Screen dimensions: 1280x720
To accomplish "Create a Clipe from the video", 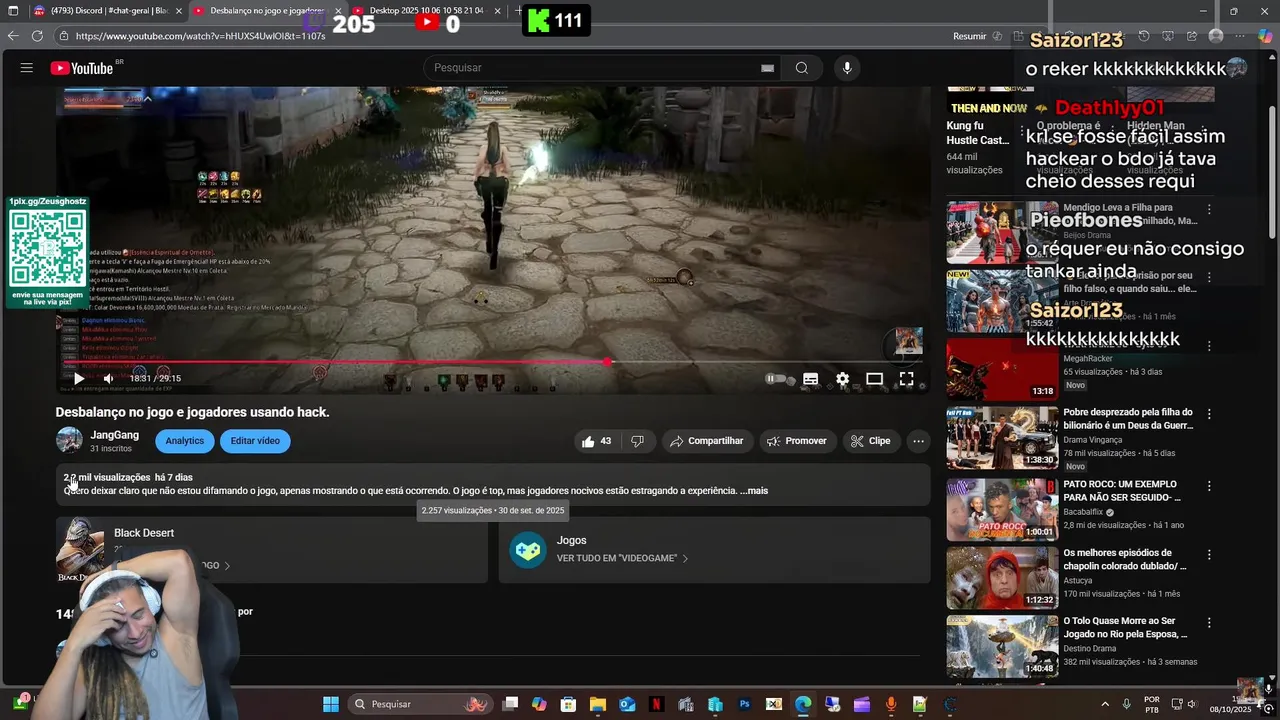I will click(x=870, y=441).
